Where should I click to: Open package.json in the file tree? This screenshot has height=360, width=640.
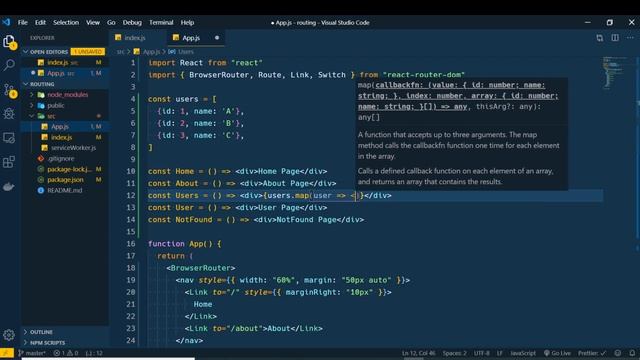[x=65, y=180]
